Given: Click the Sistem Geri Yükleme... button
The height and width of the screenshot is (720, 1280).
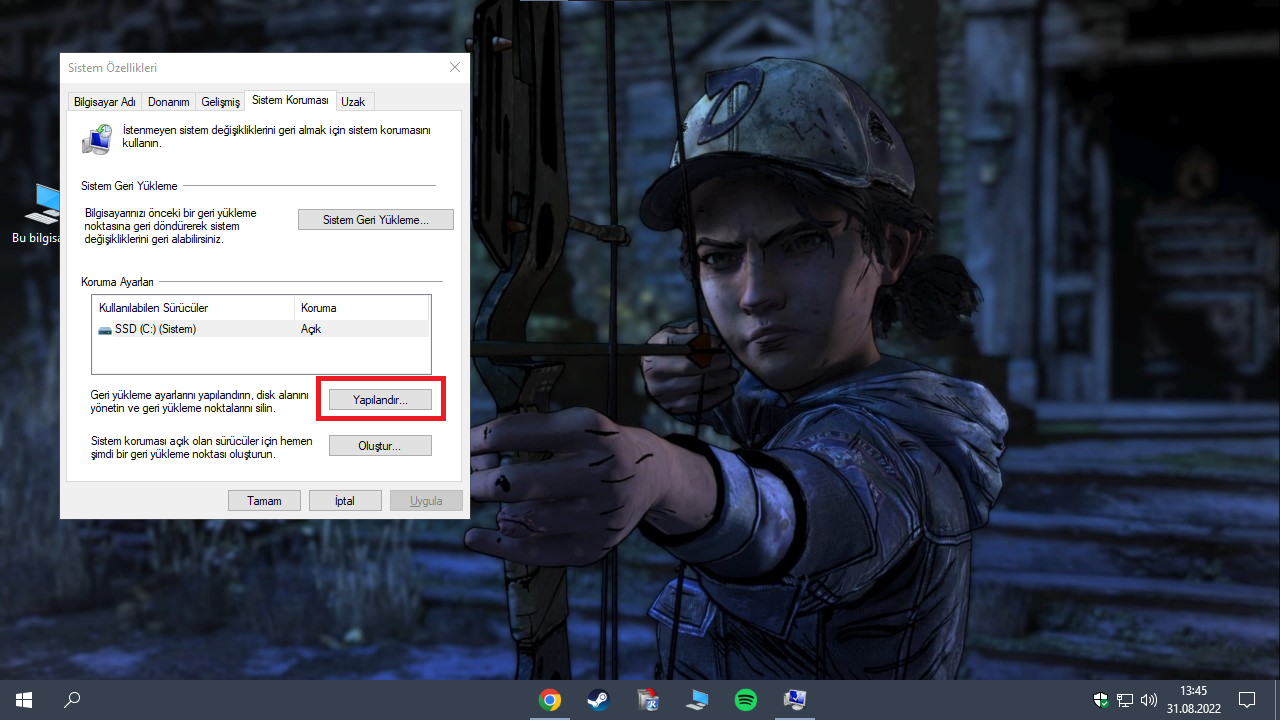Looking at the screenshot, I should tap(376, 220).
